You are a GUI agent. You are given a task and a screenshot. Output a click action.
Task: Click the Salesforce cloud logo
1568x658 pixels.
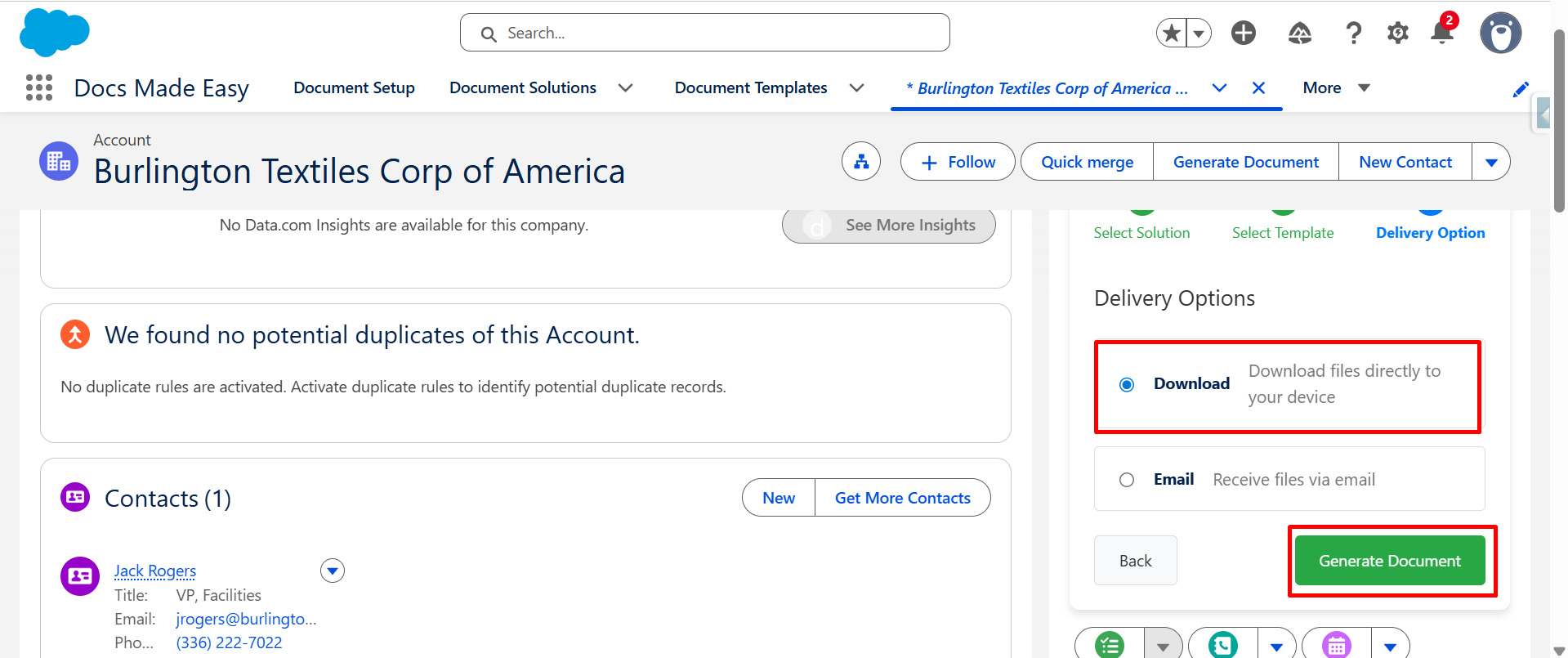[54, 33]
